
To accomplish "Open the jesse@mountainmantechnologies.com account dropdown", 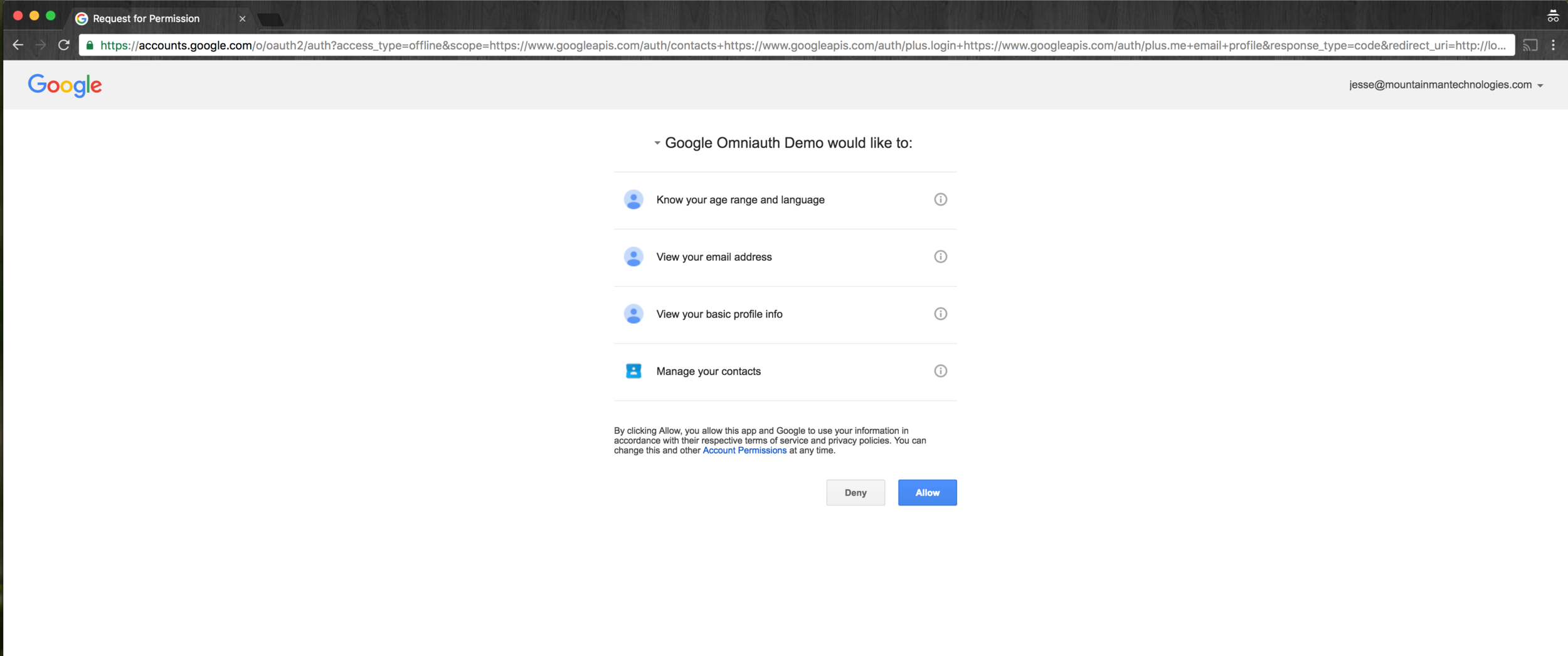I will click(x=1446, y=85).
